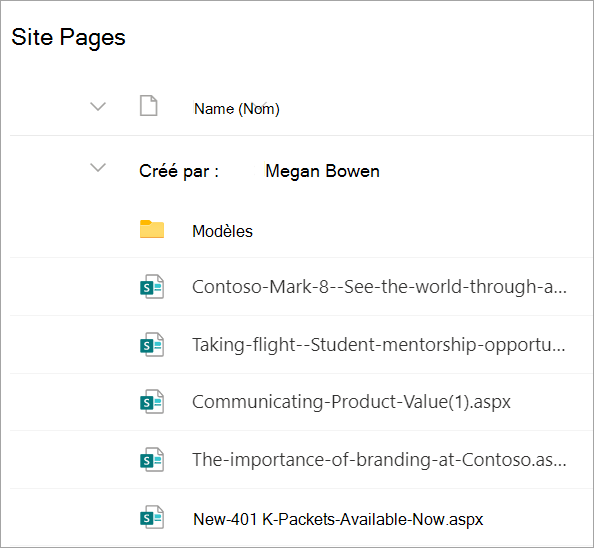Click the page icon beside Taking-flight

(152, 345)
